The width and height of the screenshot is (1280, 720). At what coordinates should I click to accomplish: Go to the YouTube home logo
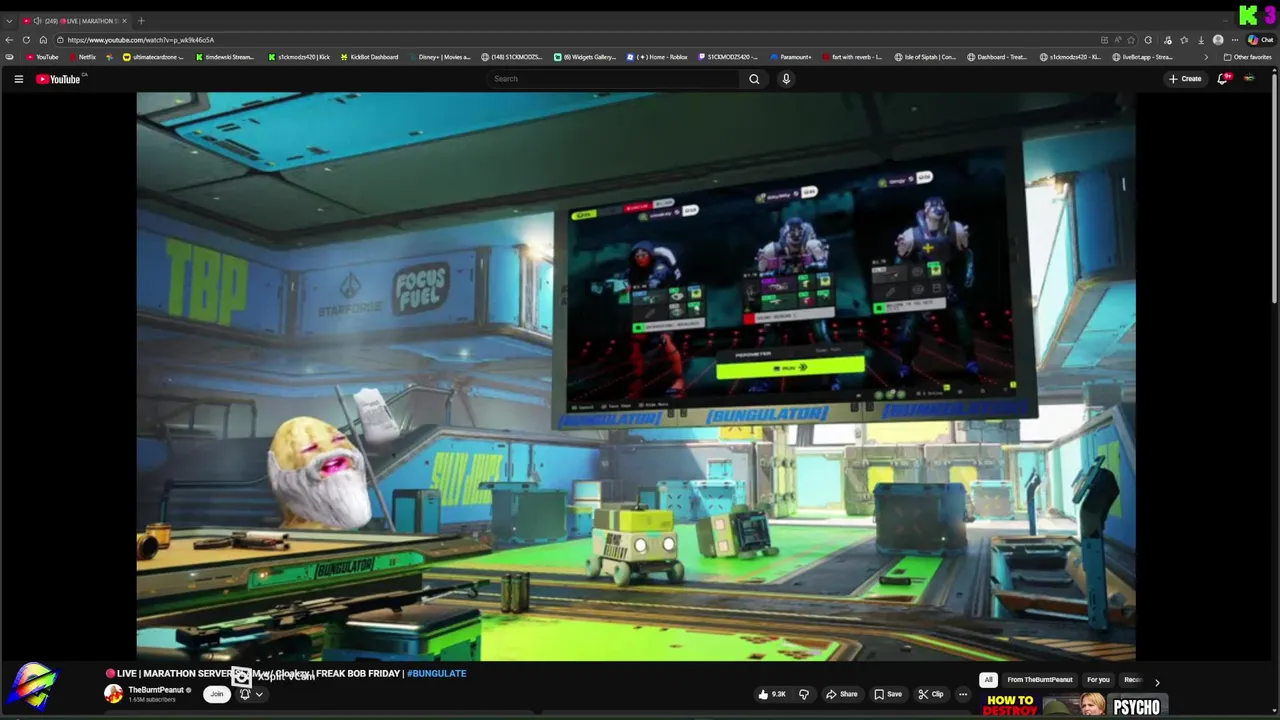coord(59,79)
